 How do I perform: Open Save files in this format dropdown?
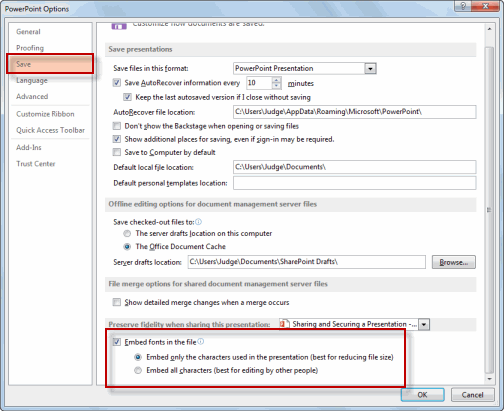(370, 69)
